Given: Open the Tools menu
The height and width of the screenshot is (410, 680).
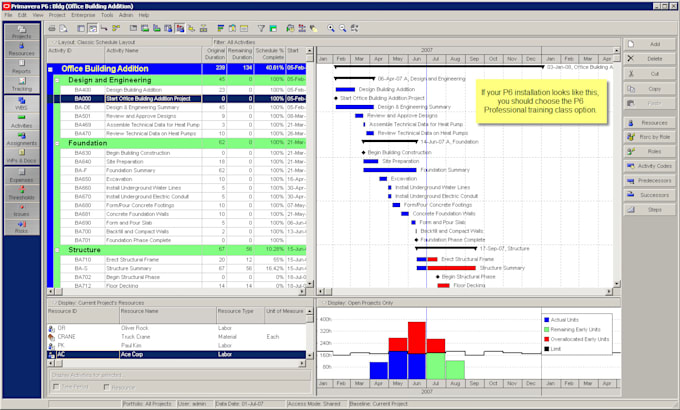Looking at the screenshot, I should 107,15.
